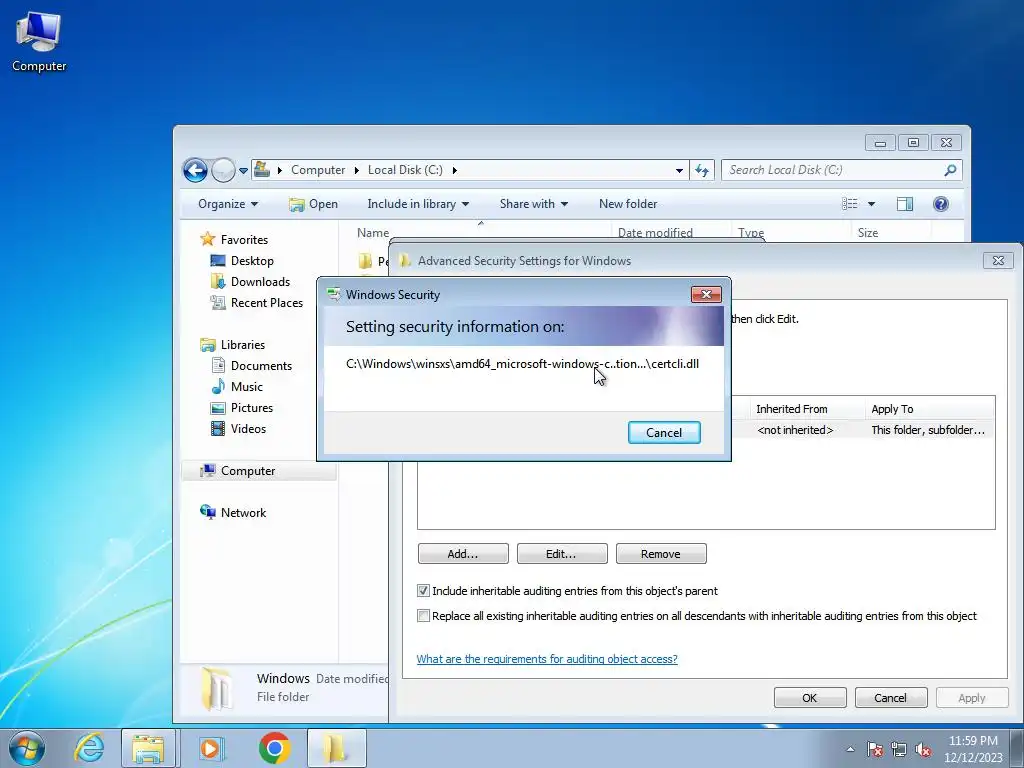Click the Remove button
This screenshot has height=768, width=1024.
pyautogui.click(x=661, y=554)
